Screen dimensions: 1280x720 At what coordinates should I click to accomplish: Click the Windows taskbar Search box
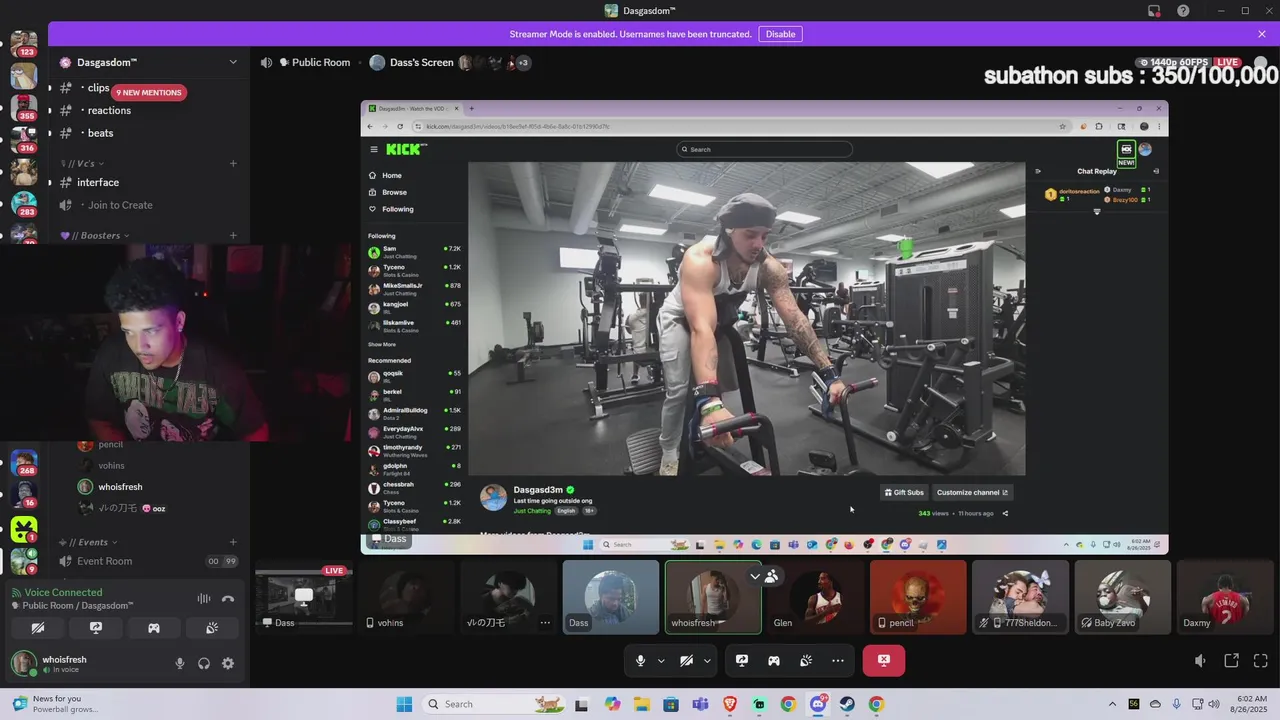[494, 704]
